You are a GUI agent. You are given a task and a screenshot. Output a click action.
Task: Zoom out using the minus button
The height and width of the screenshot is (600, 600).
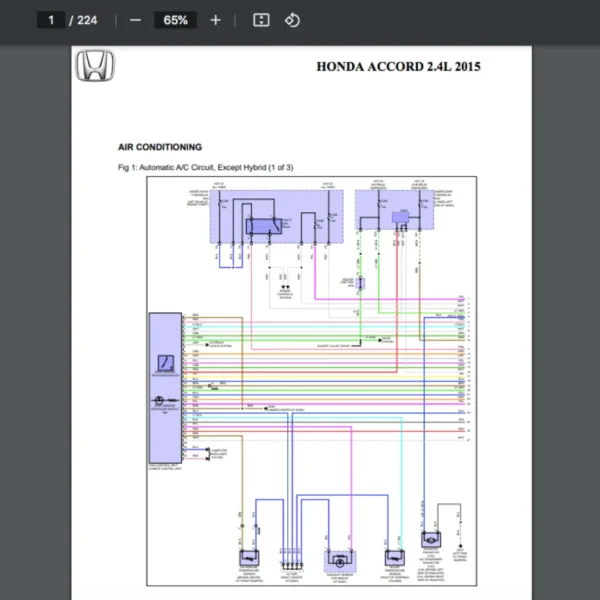click(x=135, y=20)
